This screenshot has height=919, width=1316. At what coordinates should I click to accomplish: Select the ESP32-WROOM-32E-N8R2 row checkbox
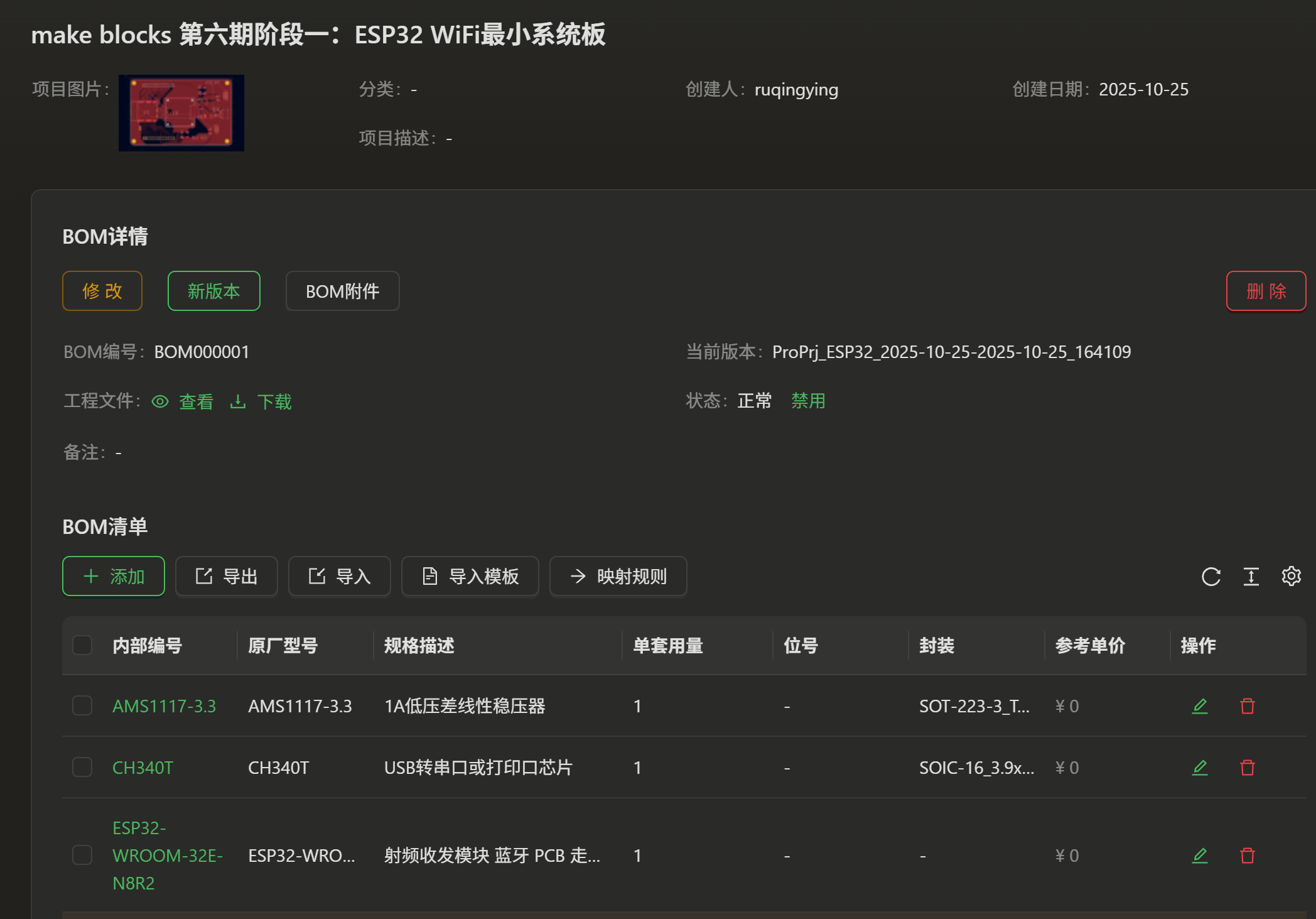pos(82,856)
